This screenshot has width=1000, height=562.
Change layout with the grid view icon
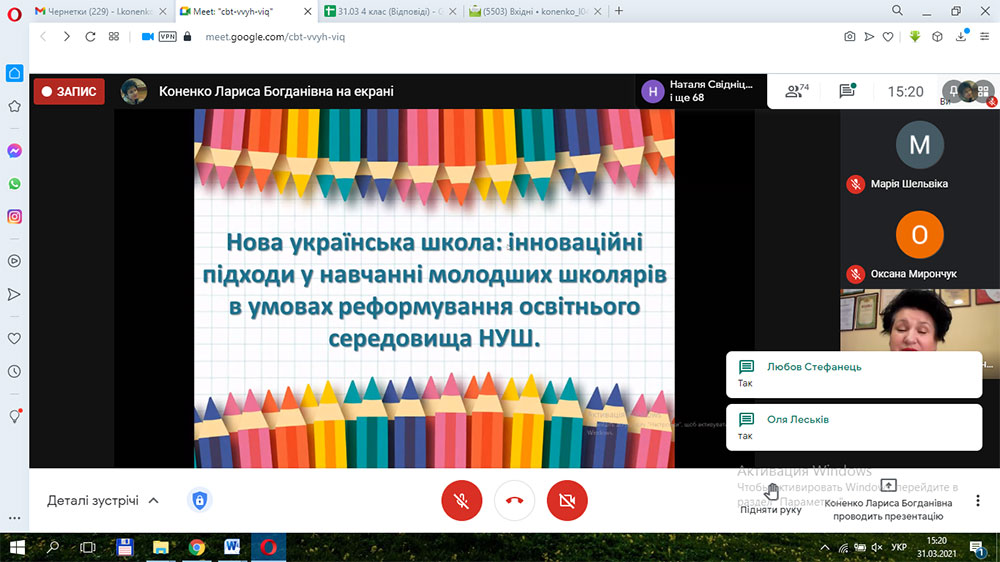point(983,91)
